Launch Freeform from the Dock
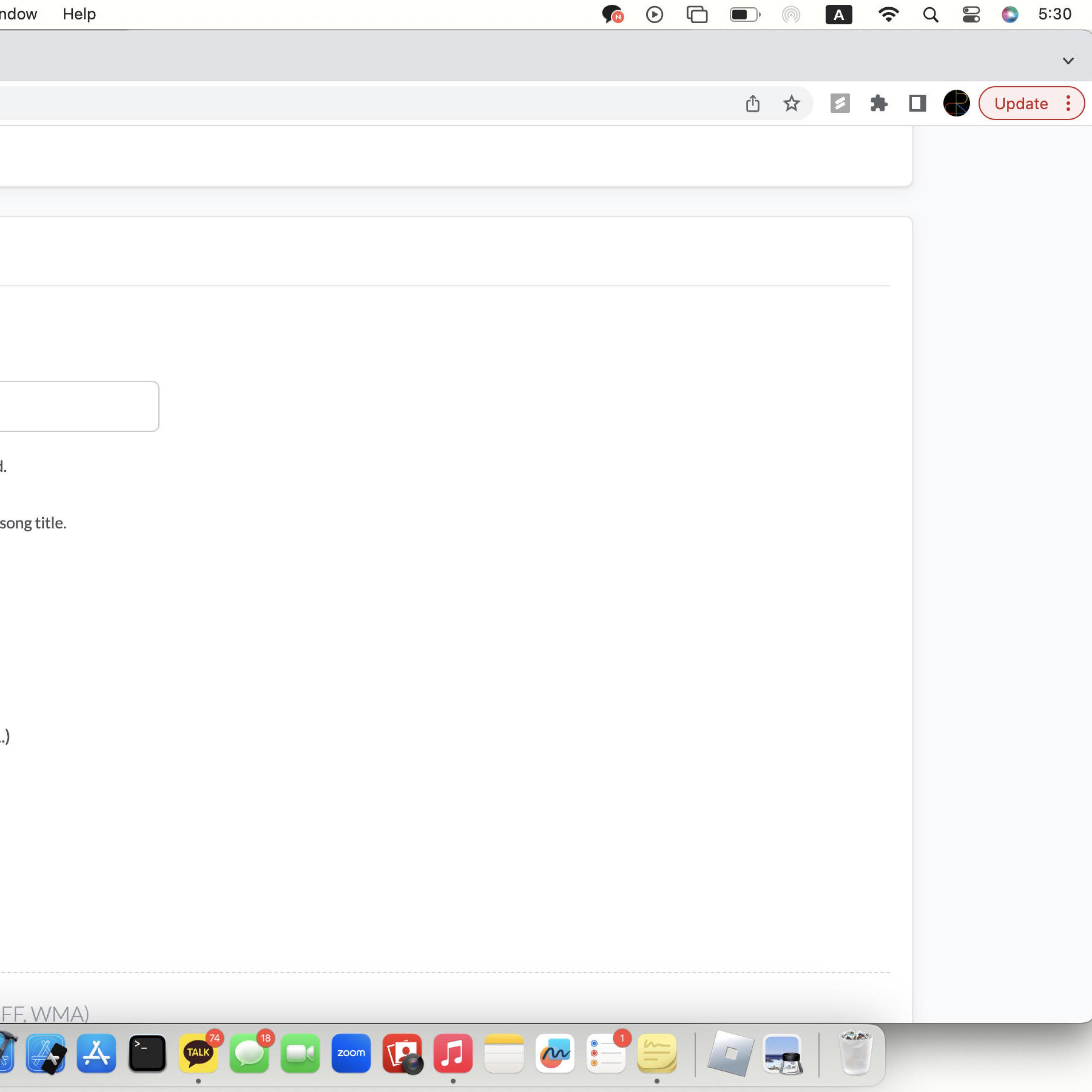Image resolution: width=1092 pixels, height=1092 pixels. [555, 1053]
